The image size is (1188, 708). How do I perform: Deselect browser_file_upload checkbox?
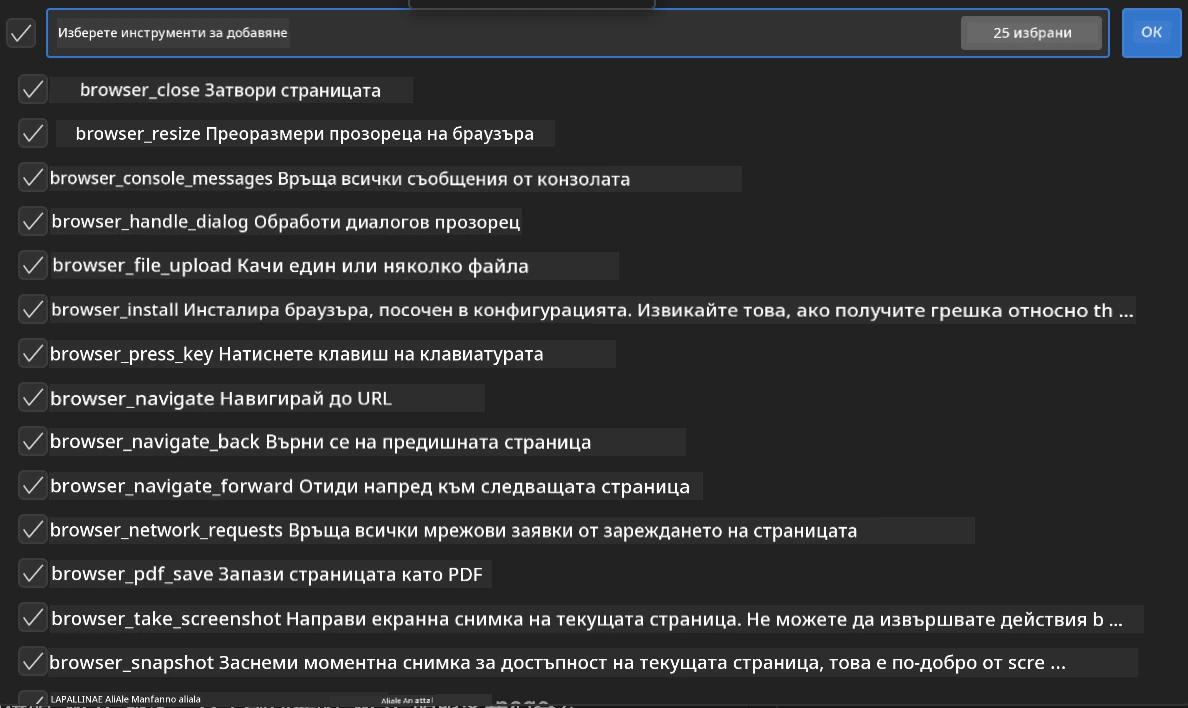pyautogui.click(x=33, y=265)
